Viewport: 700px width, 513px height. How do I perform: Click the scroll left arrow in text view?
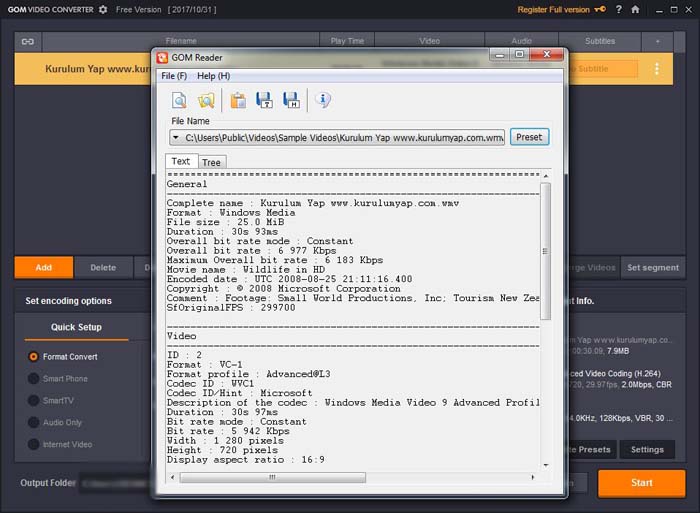173,477
